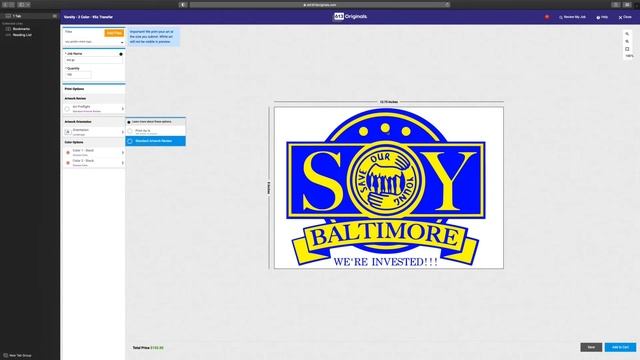Select the Art Preflight radio circle
This screenshot has height=360, width=640.
(x=67, y=109)
